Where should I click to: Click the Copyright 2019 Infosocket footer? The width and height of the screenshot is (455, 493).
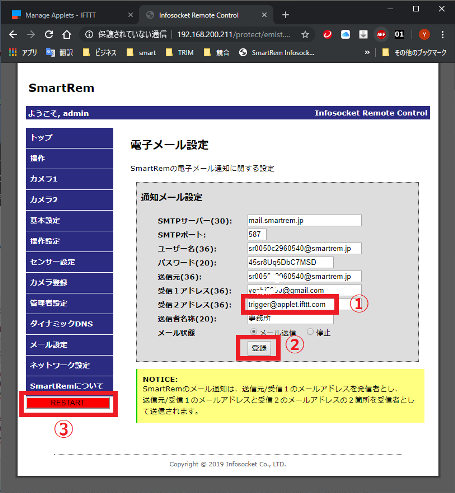[x=228, y=464]
